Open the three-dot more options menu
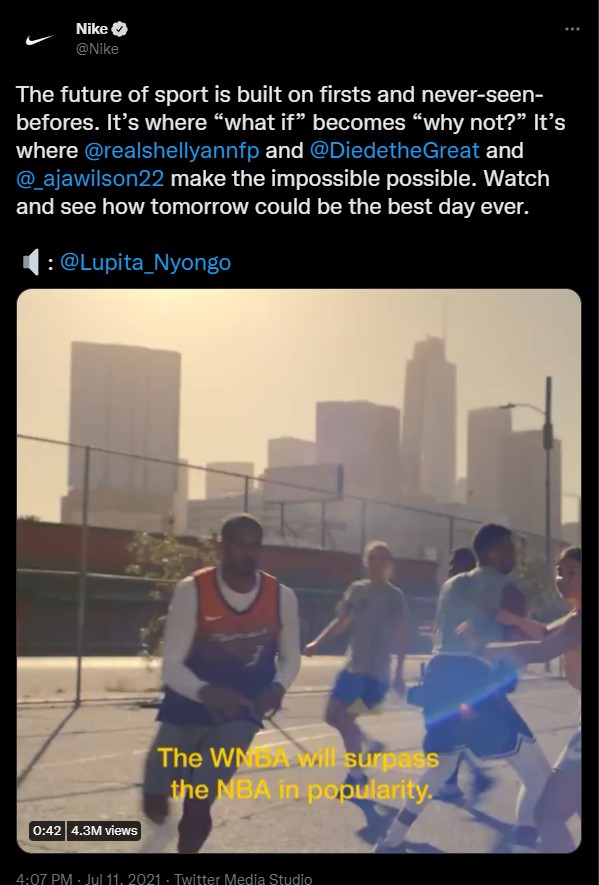The height and width of the screenshot is (885, 599). [572, 29]
